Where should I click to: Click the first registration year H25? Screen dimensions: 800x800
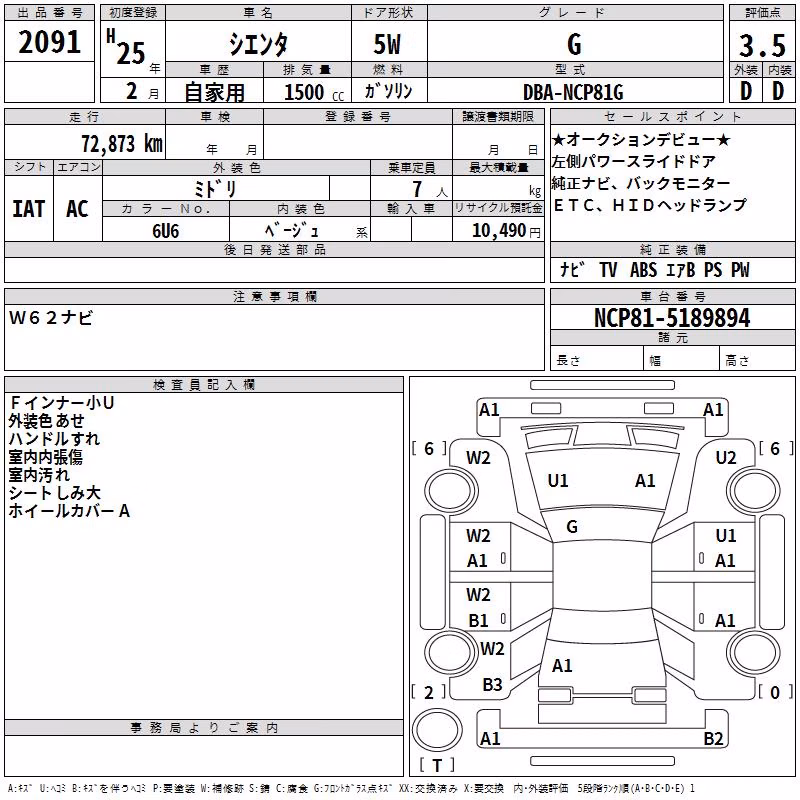click(x=126, y=47)
